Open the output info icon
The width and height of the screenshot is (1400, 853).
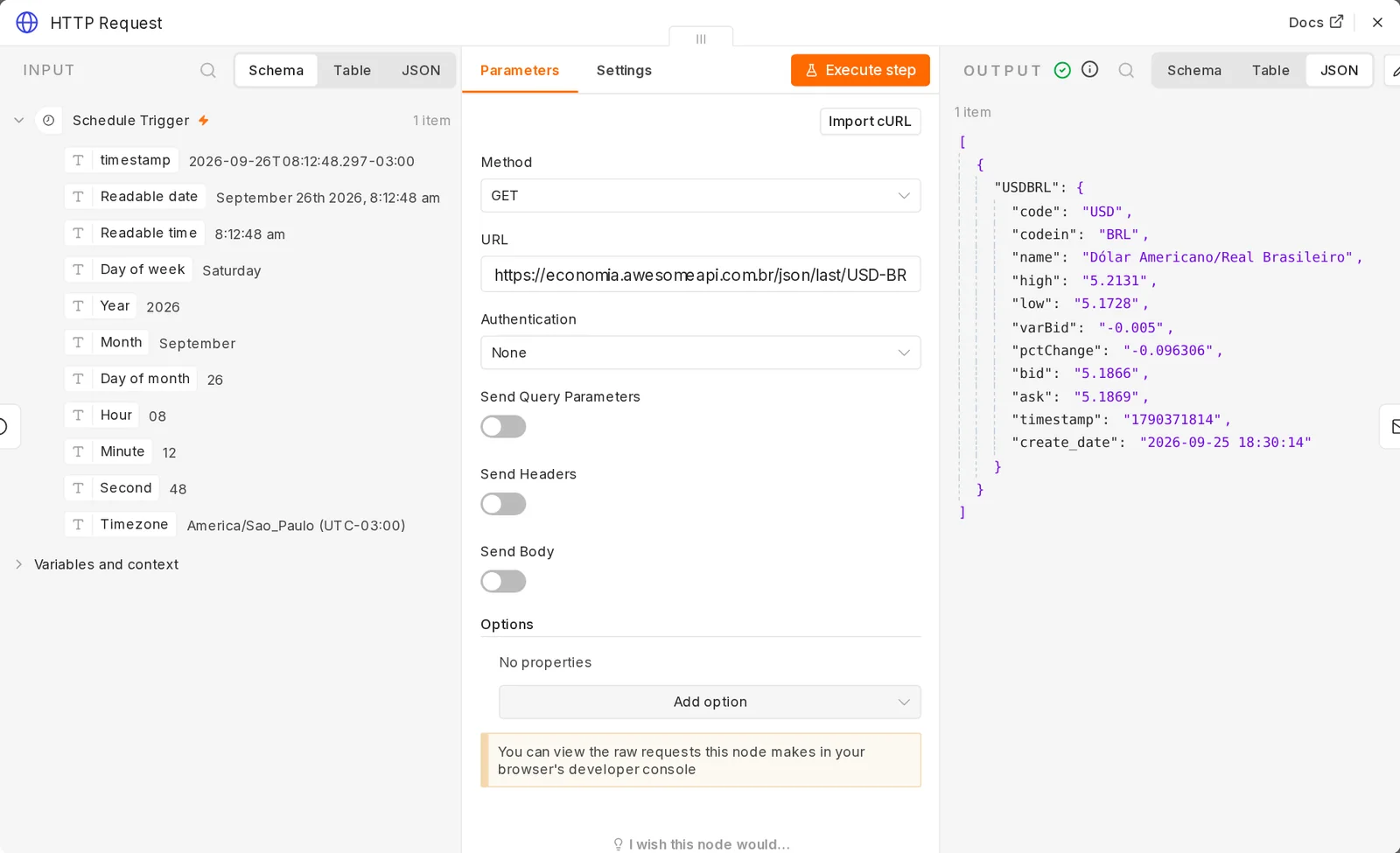1089,69
